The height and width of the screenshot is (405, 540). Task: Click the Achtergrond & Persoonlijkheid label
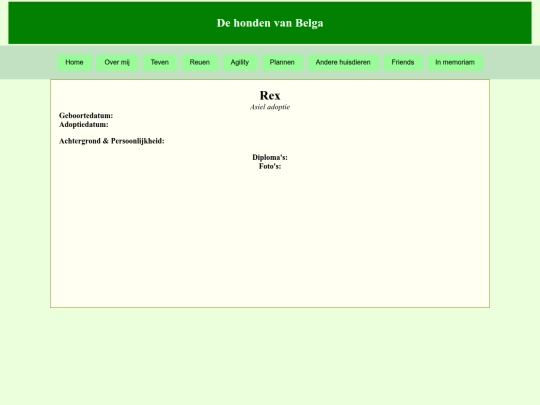coord(112,141)
